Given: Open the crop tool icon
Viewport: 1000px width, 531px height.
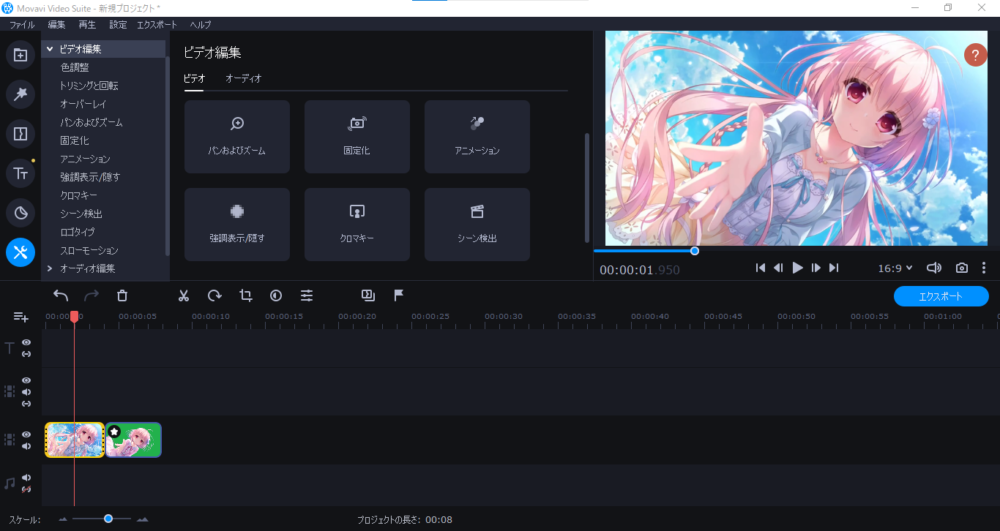Looking at the screenshot, I should pyautogui.click(x=246, y=295).
